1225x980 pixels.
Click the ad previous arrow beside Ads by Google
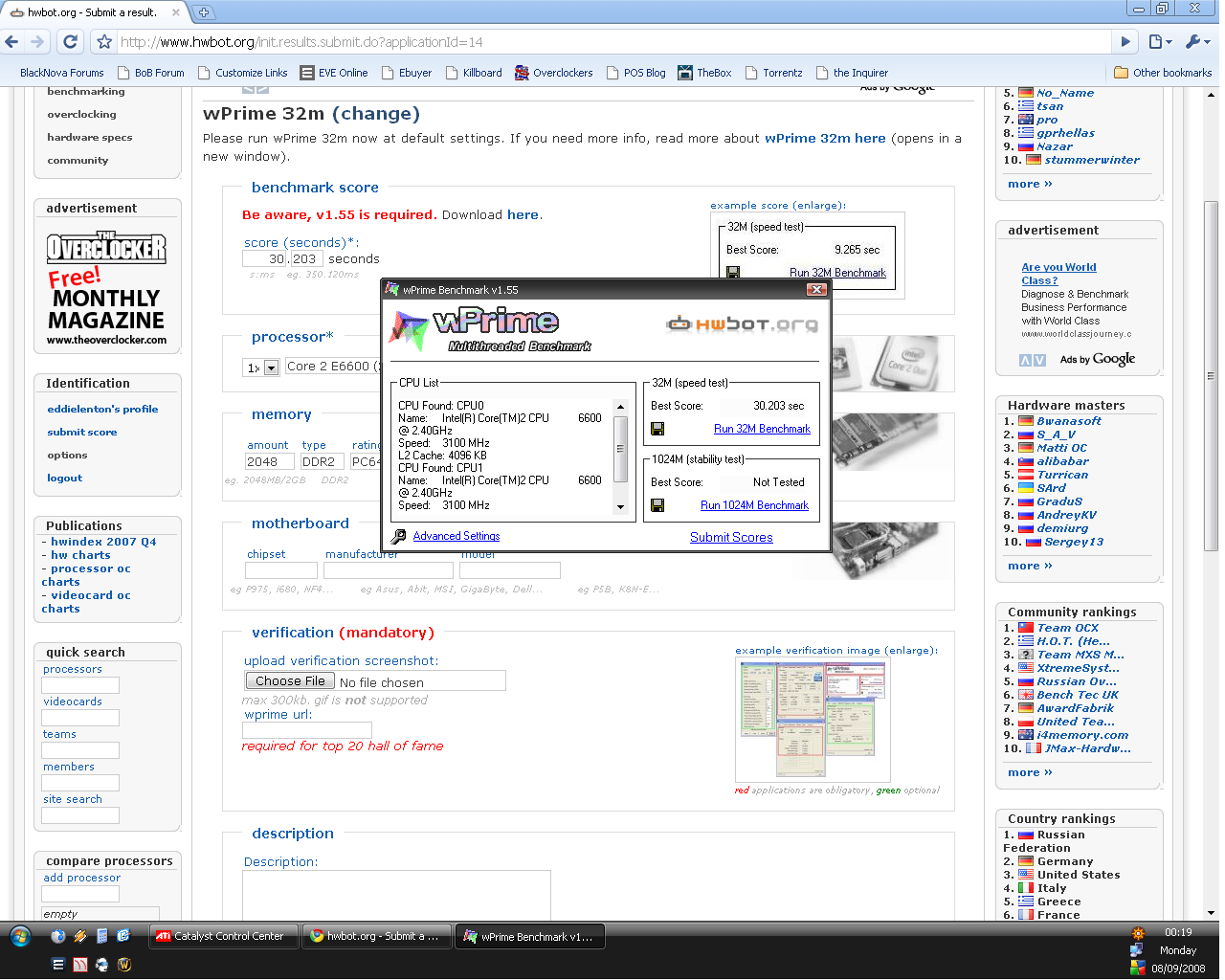tap(1025, 360)
